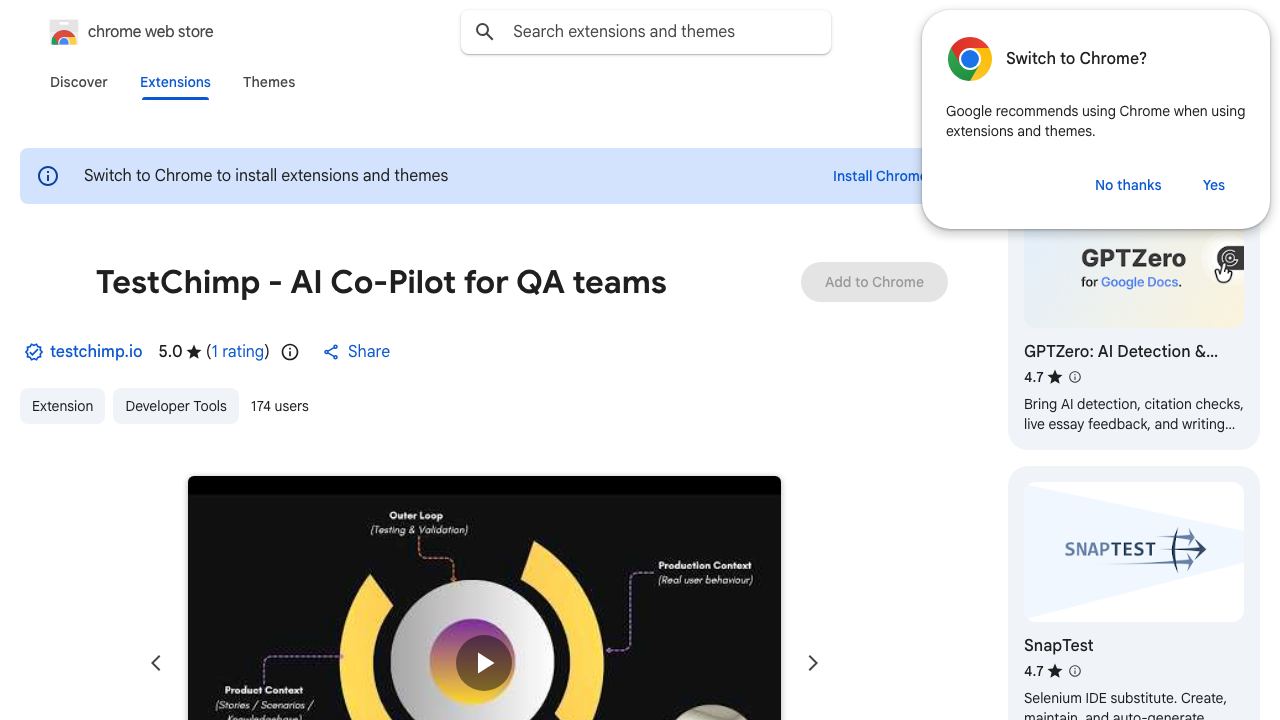Play the TestChimp preview video

coord(484,662)
